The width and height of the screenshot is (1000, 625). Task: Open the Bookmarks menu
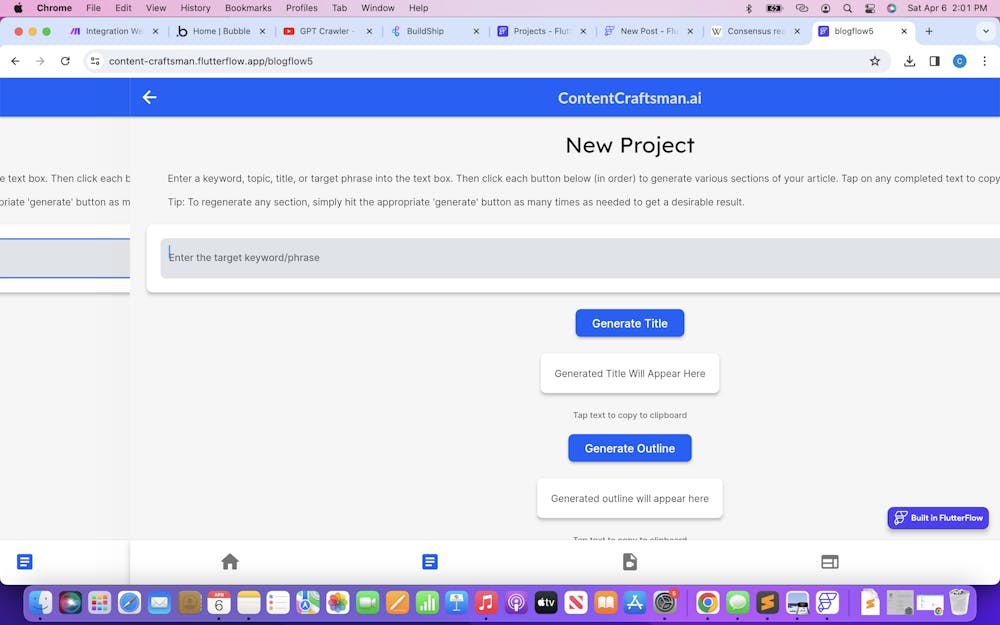248,8
